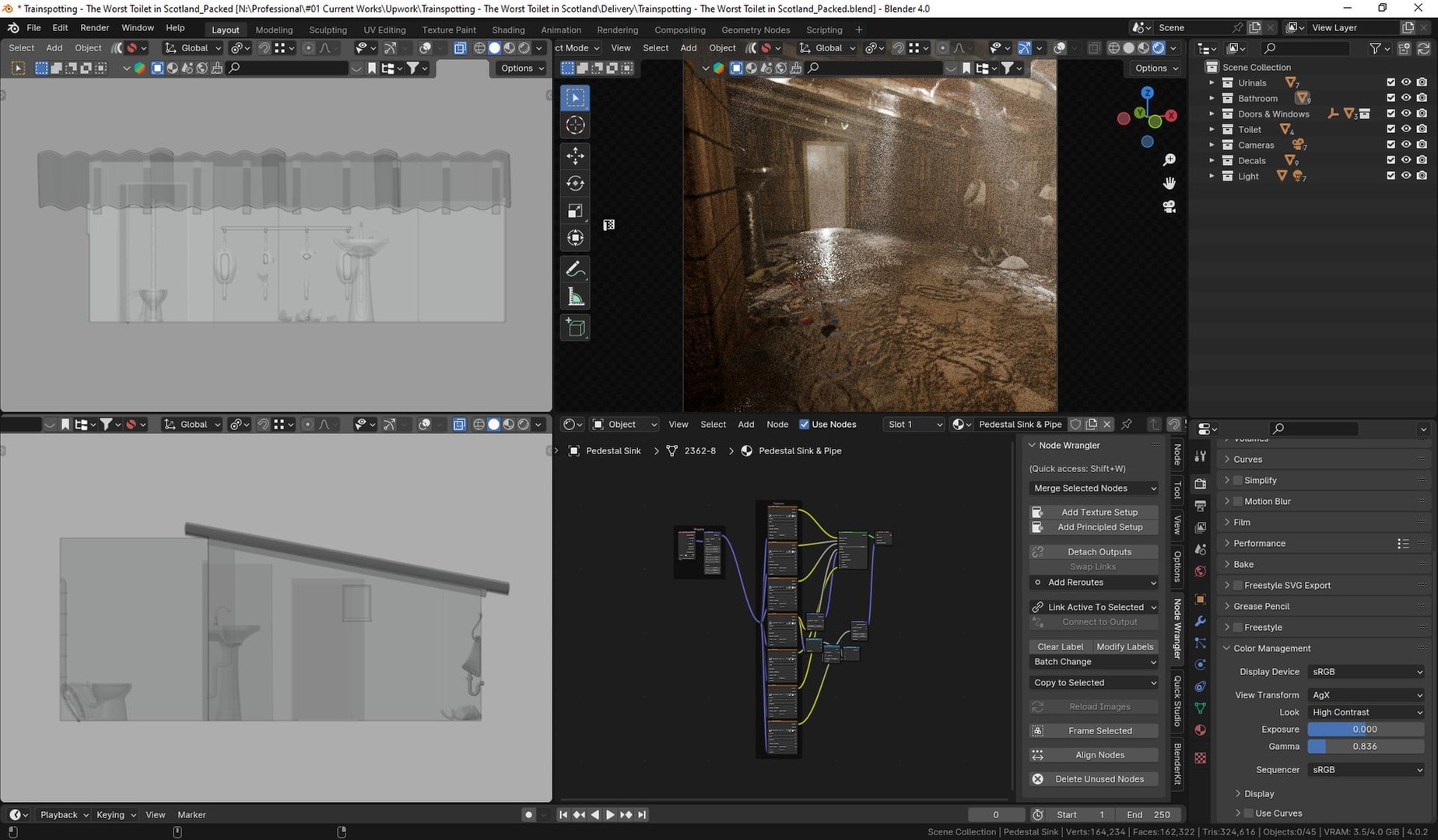Click the Frame Selected button
The width and height of the screenshot is (1438, 840).
point(1094,730)
